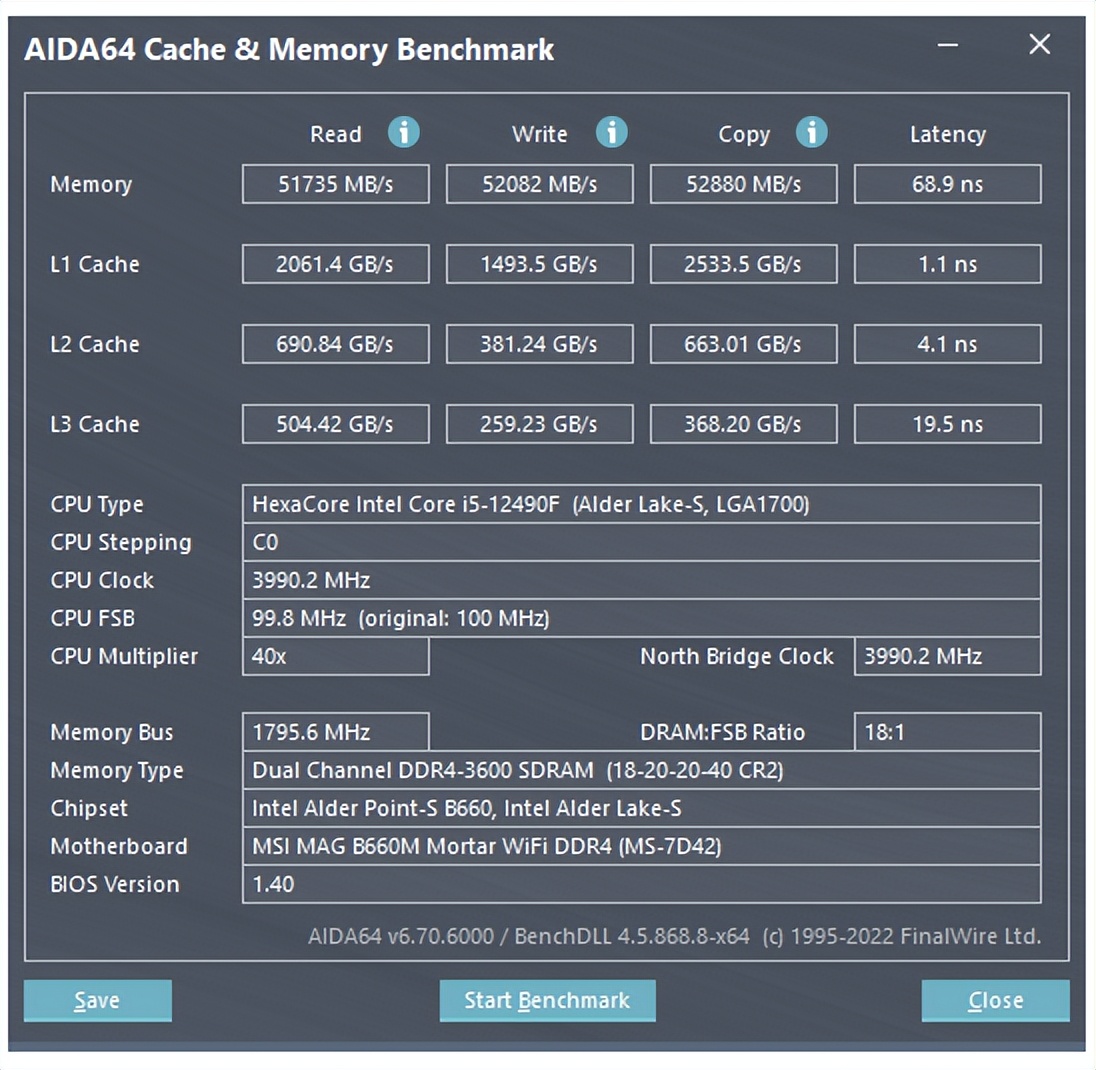Click the L2 Cache Write value
The image size is (1096, 1070).
point(539,344)
